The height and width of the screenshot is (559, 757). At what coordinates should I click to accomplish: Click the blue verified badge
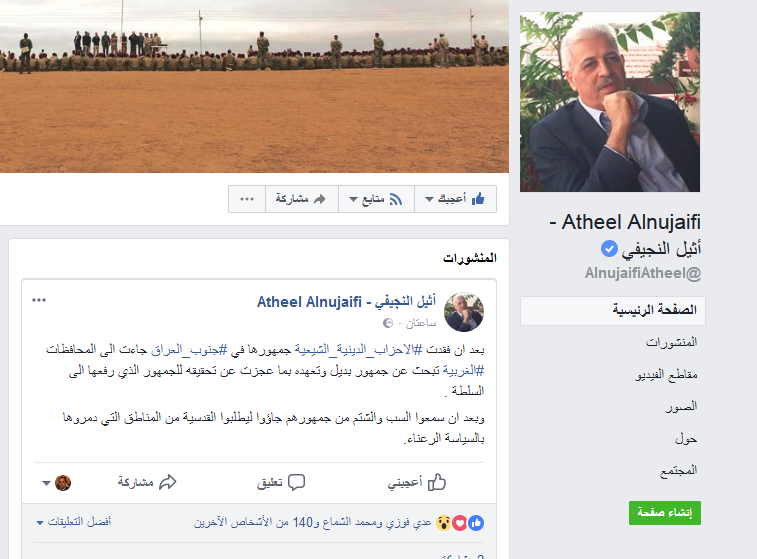609,249
